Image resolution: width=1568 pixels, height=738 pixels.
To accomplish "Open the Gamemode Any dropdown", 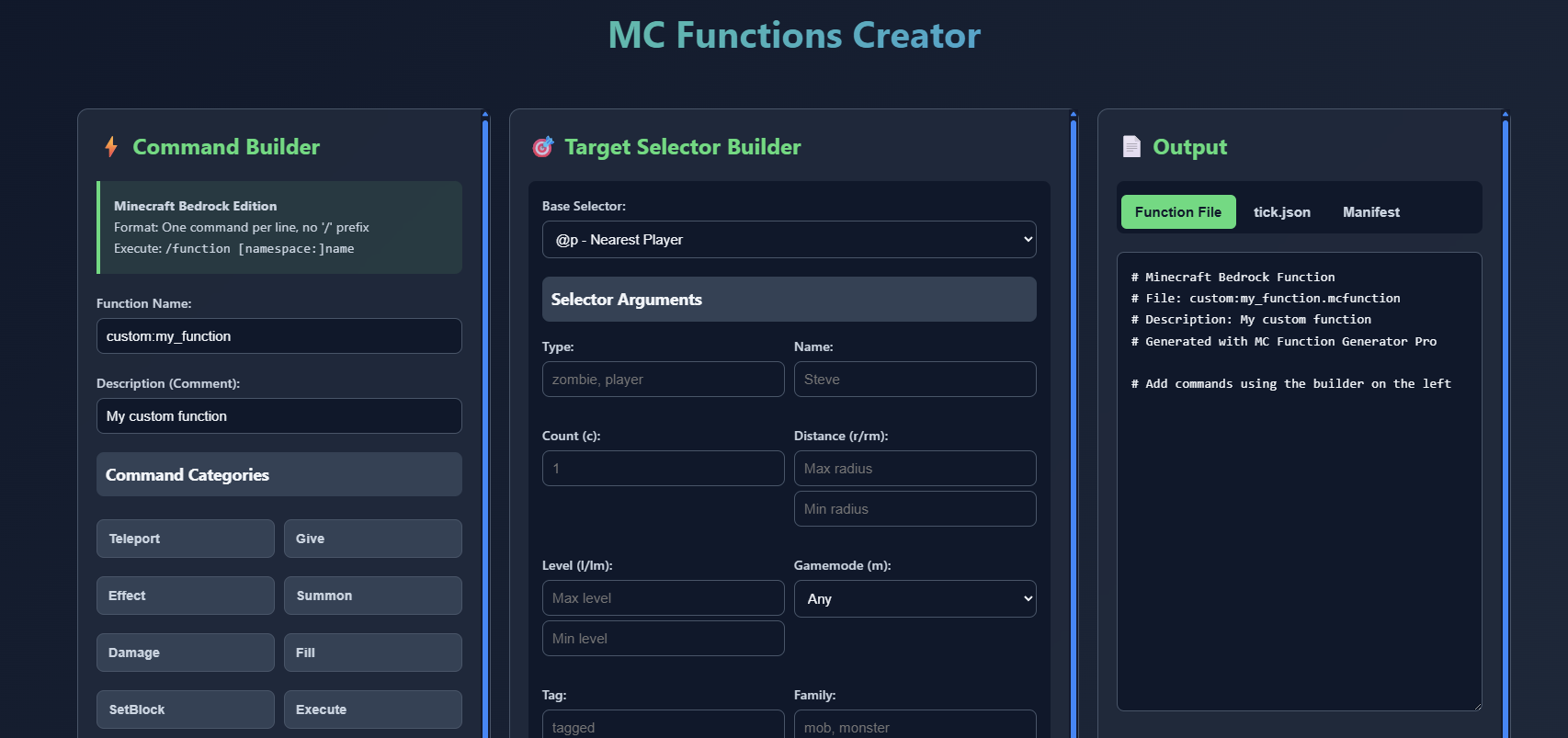I will tap(915, 599).
